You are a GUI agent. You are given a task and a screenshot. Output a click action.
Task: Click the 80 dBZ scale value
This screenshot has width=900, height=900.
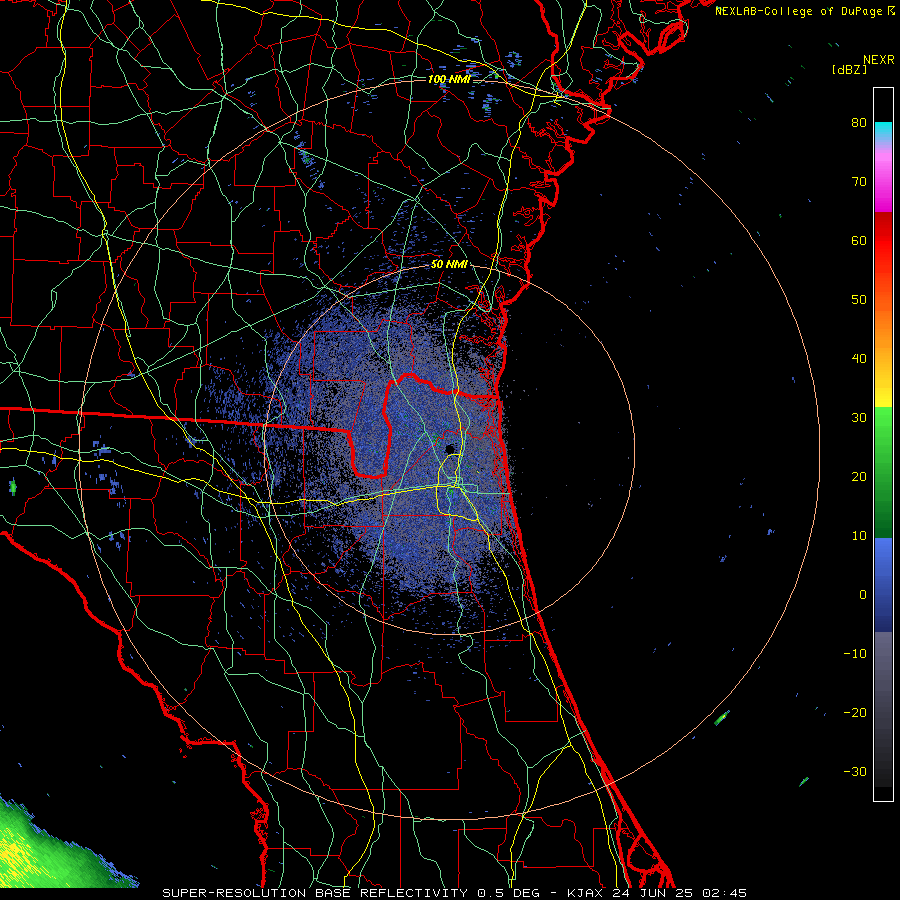(x=859, y=123)
